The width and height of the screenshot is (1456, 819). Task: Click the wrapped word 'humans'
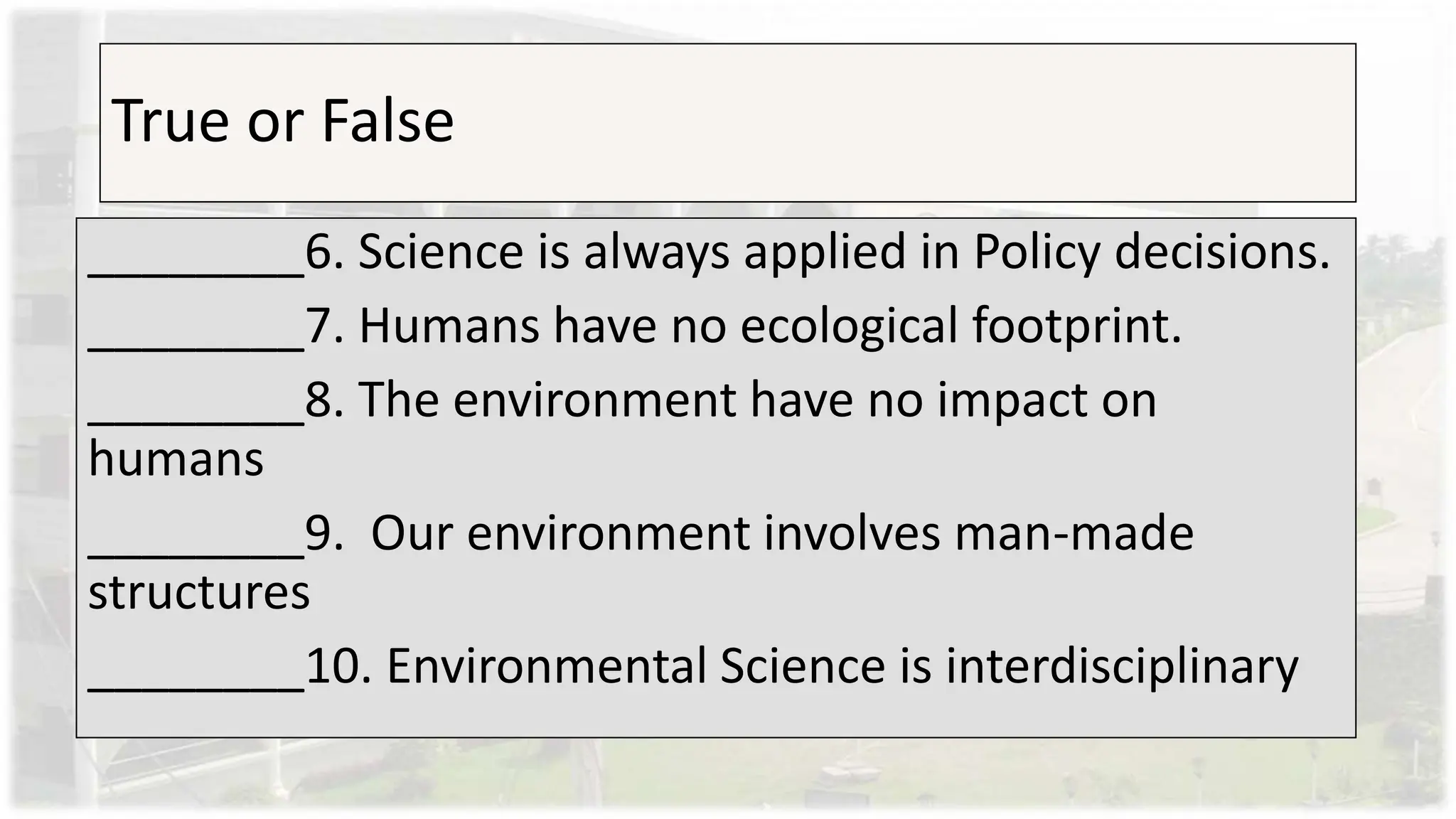176,459
